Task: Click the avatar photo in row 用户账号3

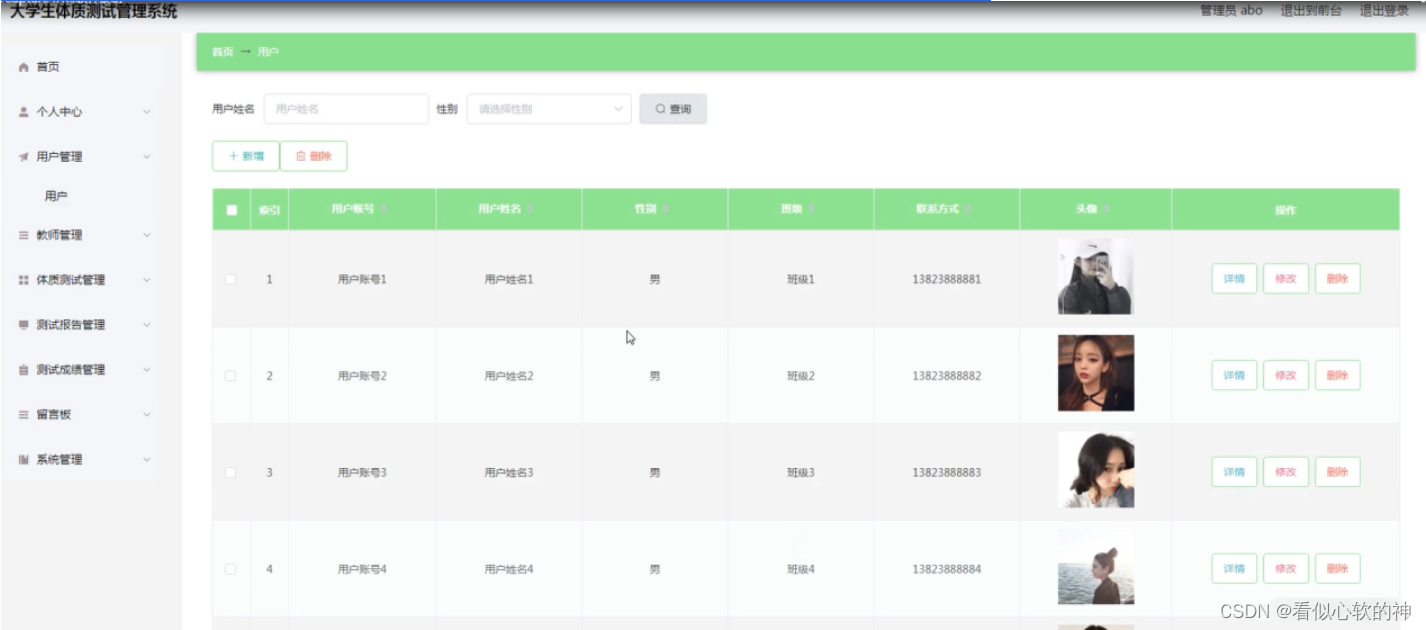Action: click(1096, 469)
